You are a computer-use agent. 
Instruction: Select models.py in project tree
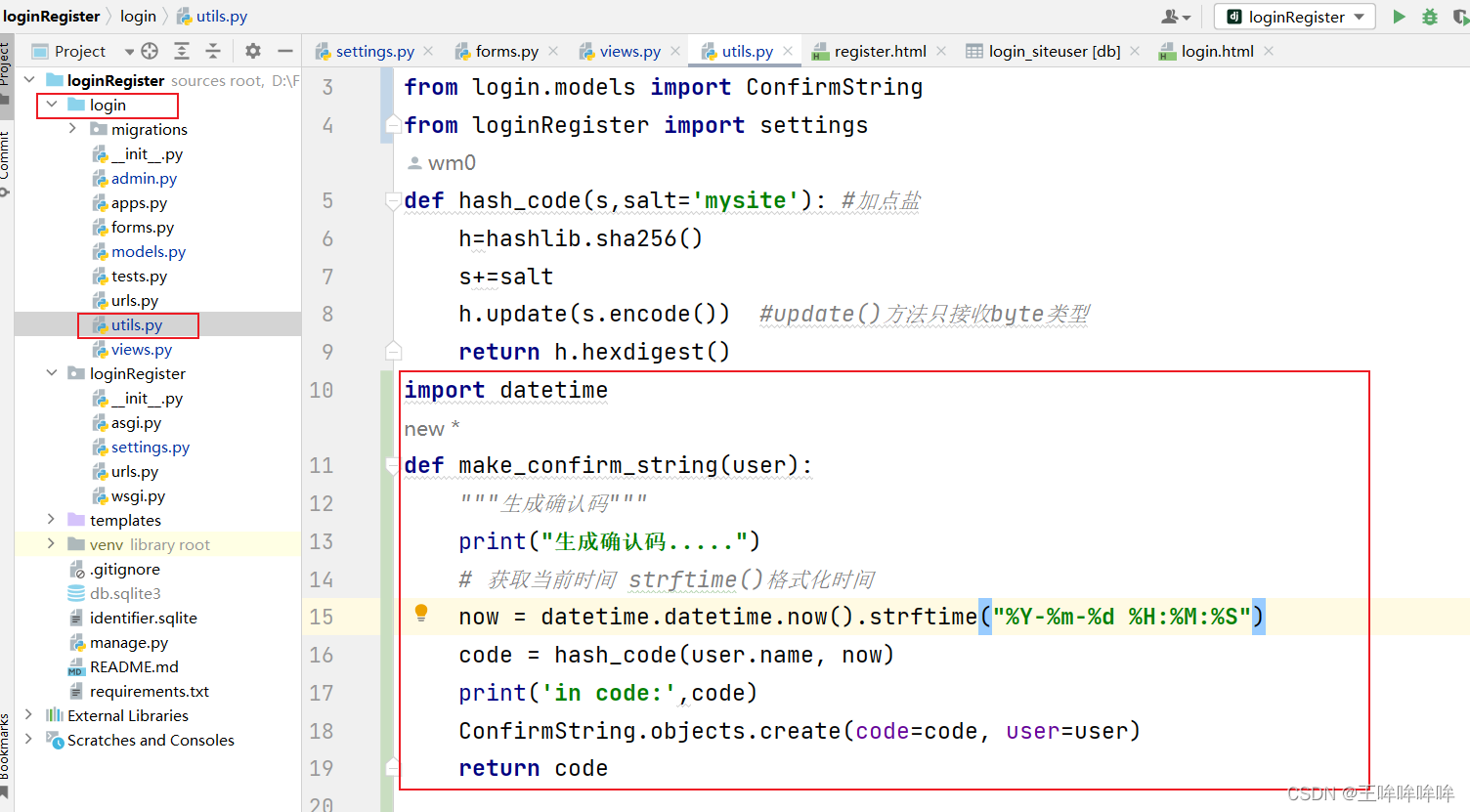tap(149, 251)
